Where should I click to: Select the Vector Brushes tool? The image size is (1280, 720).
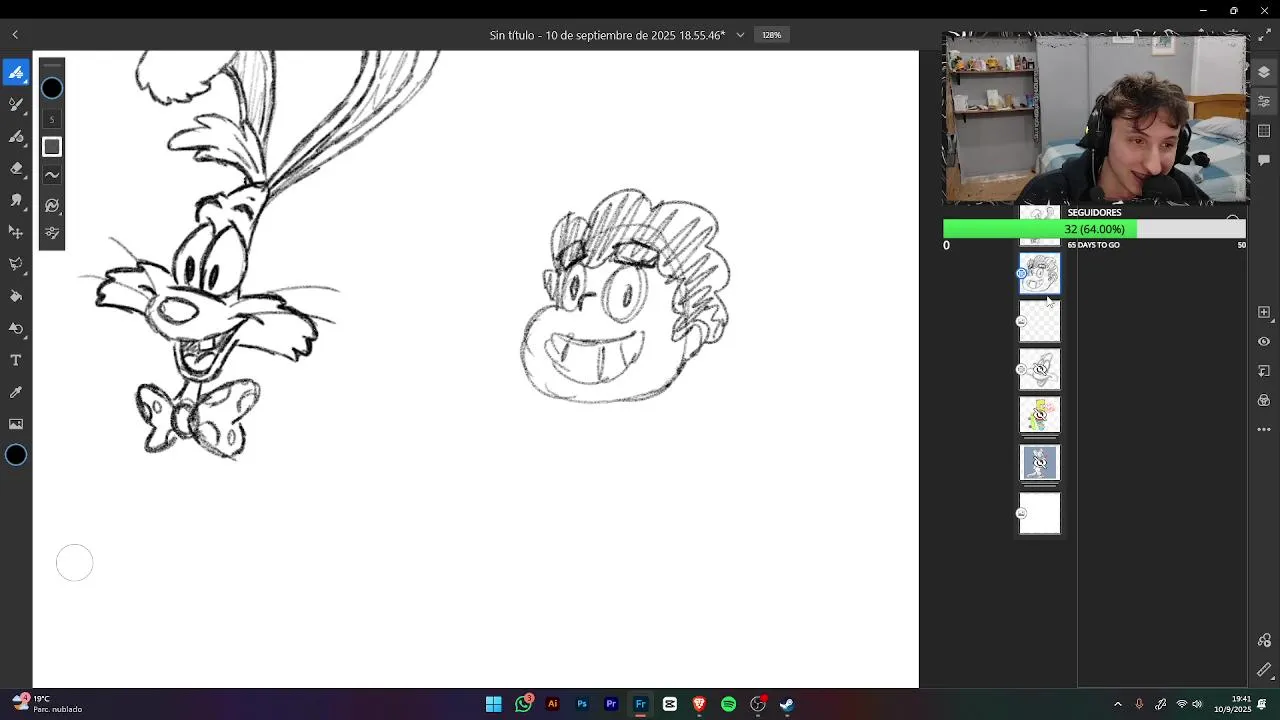tap(16, 137)
